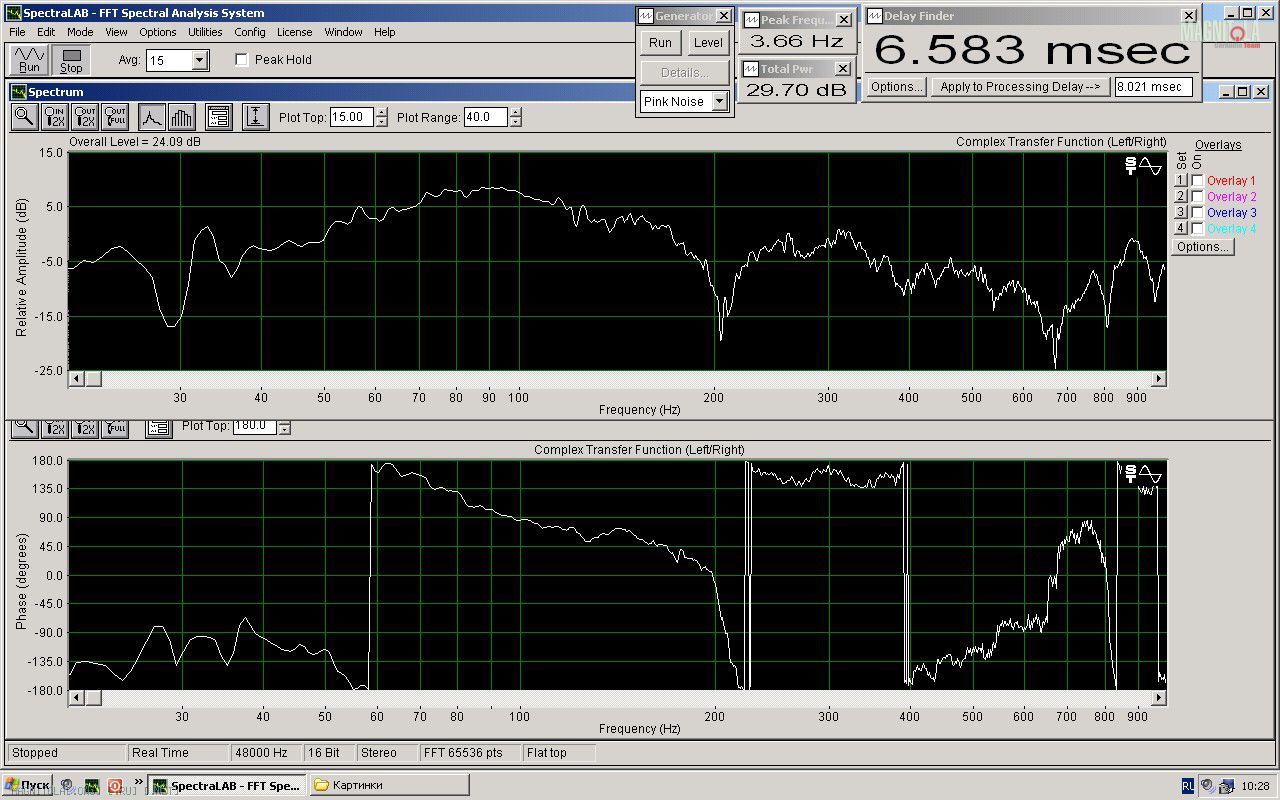Expand the Pink Noise generator type dropdown
The height and width of the screenshot is (800, 1280).
[719, 102]
